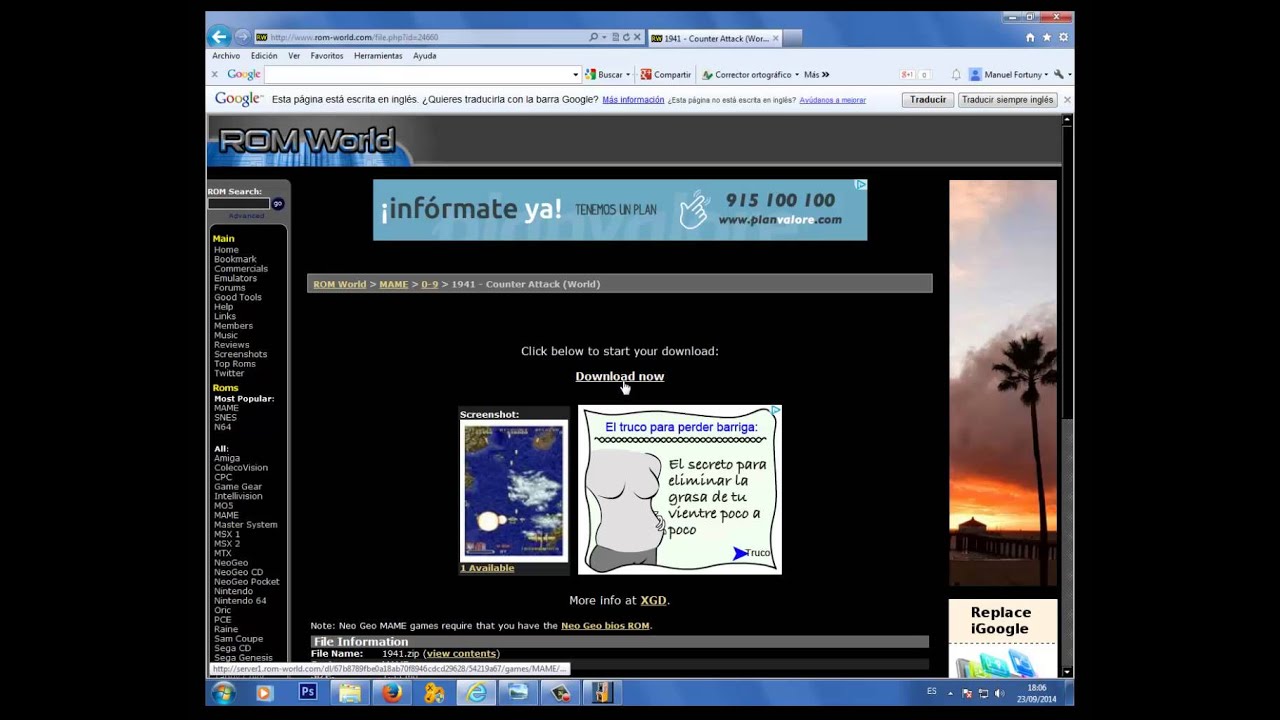Click Nintendo 64 in the sidebar
The width and height of the screenshot is (1280, 720).
tap(240, 601)
